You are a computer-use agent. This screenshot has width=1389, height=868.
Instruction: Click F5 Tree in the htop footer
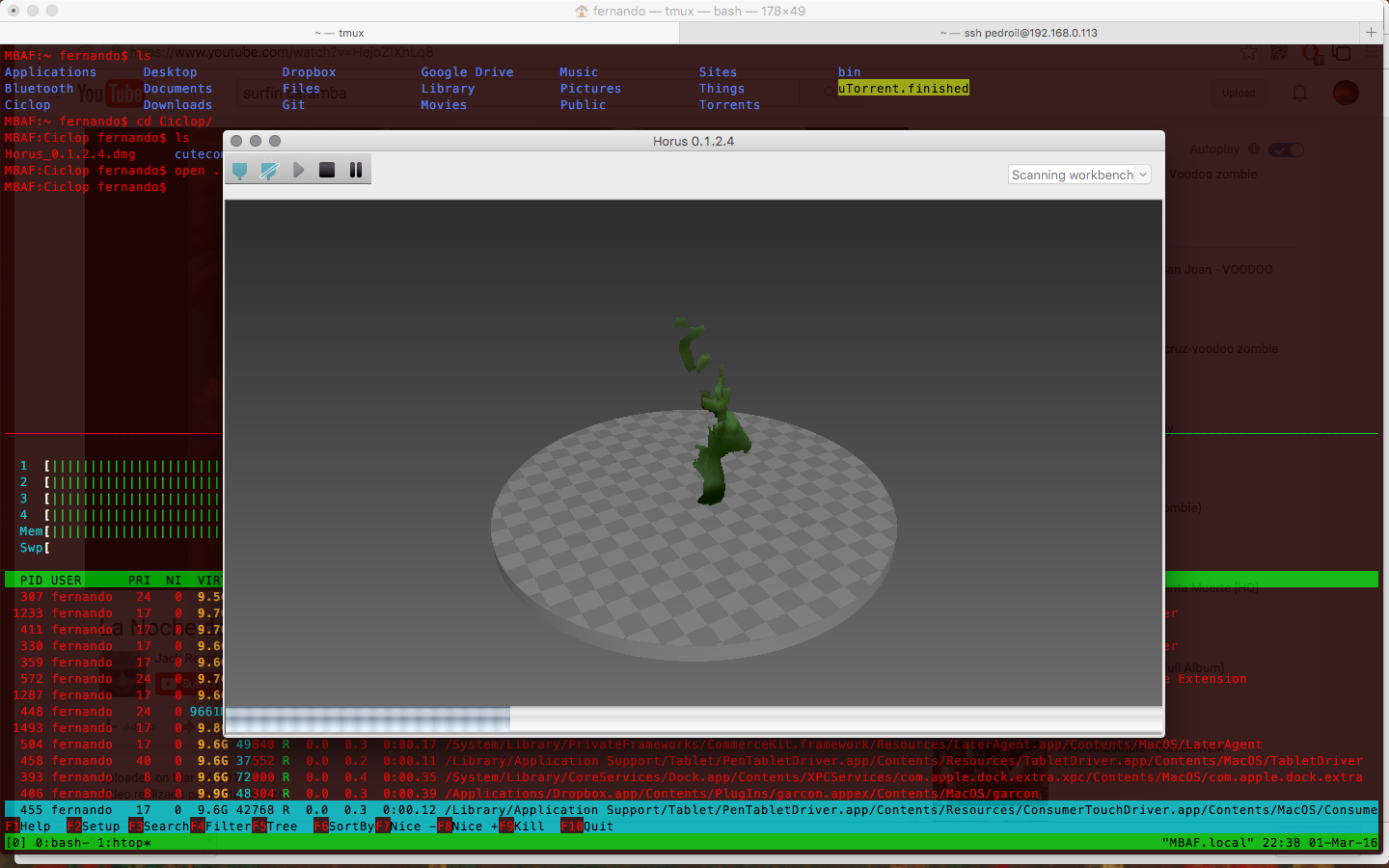tap(275, 827)
